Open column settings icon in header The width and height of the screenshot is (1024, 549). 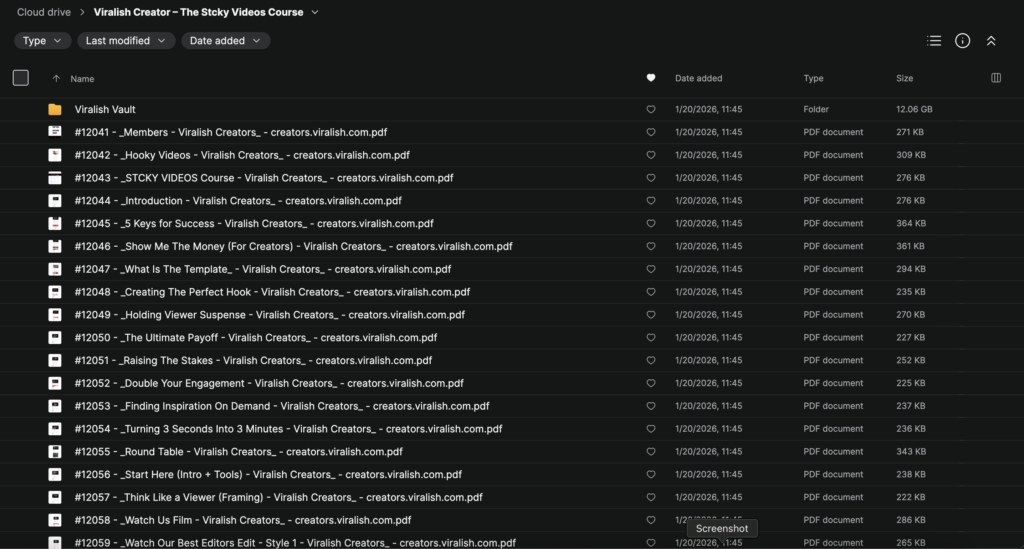point(996,78)
